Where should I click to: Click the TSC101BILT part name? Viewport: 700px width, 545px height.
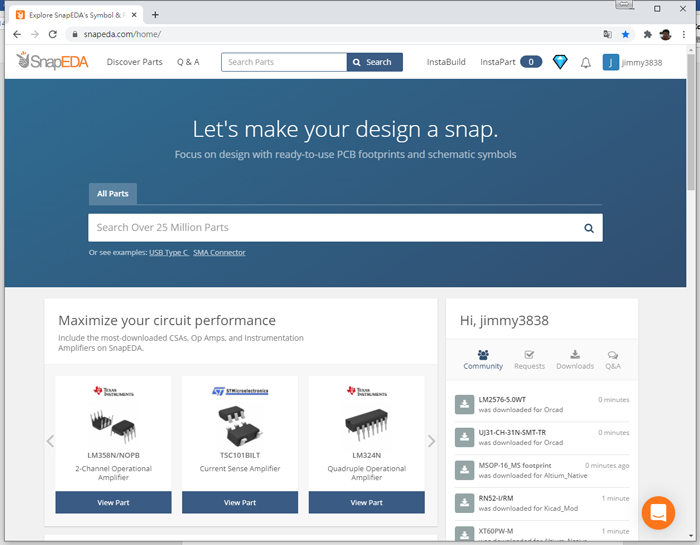240,455
